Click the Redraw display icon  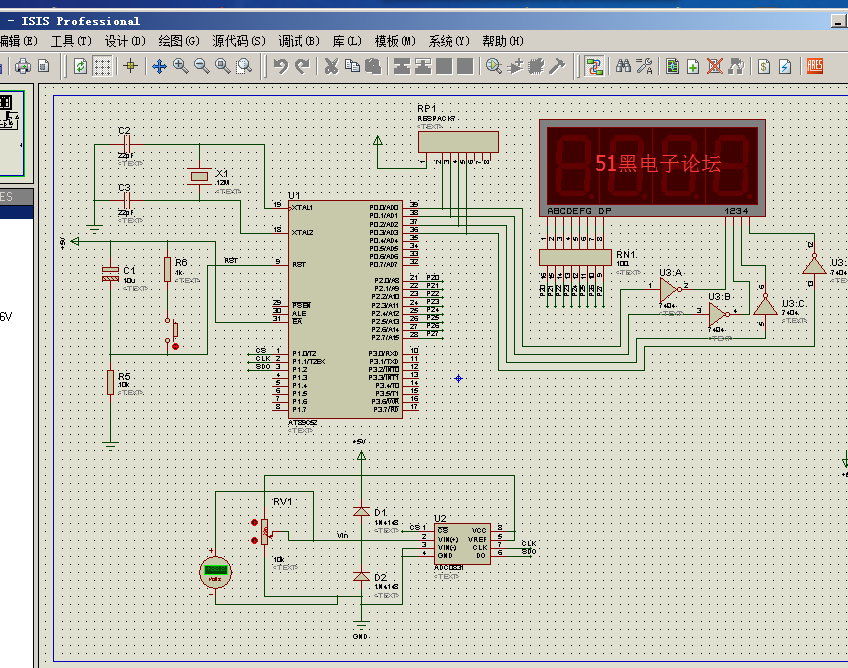click(80, 67)
